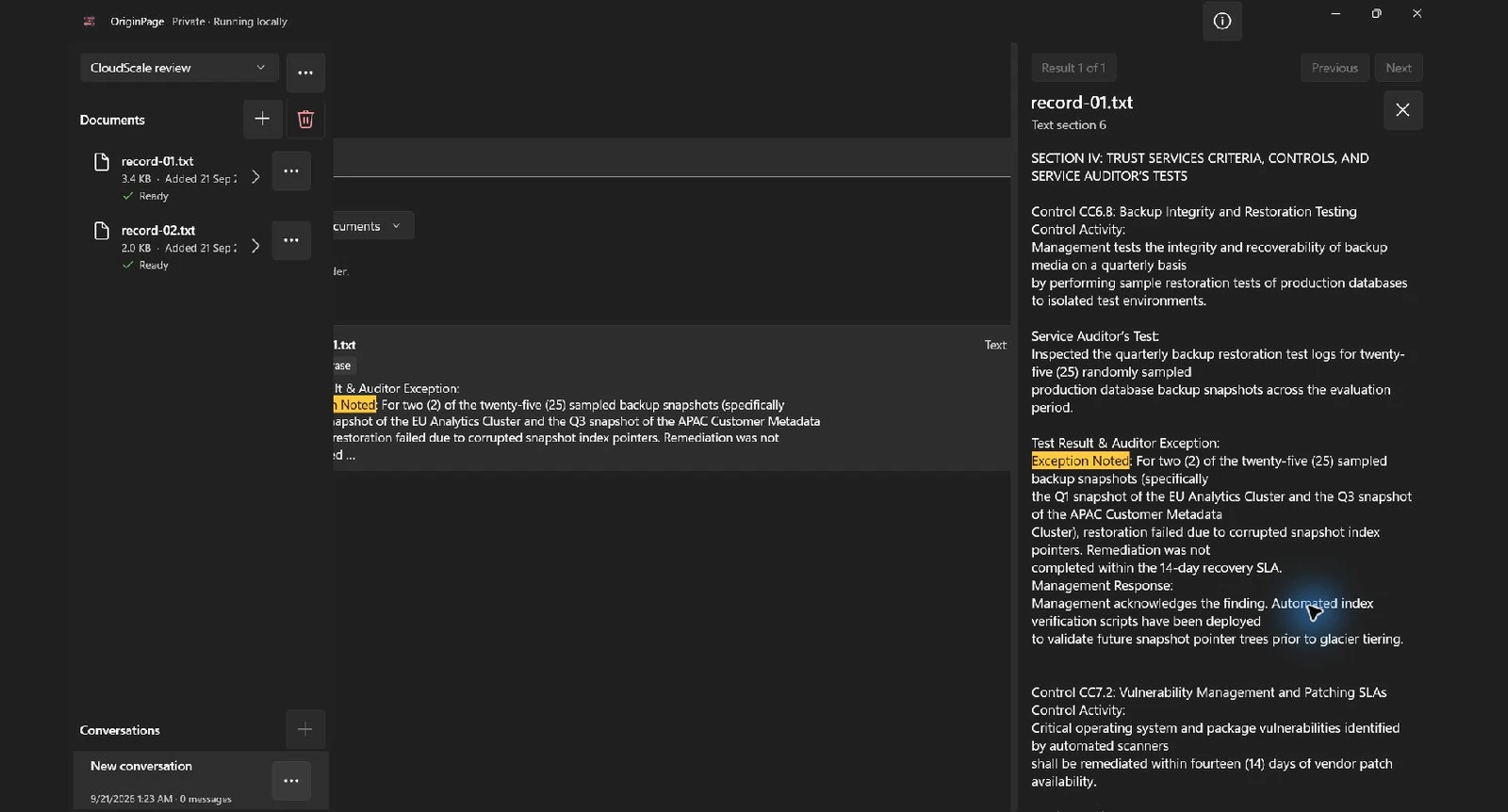Click the OriginPage app icon

click(90, 22)
